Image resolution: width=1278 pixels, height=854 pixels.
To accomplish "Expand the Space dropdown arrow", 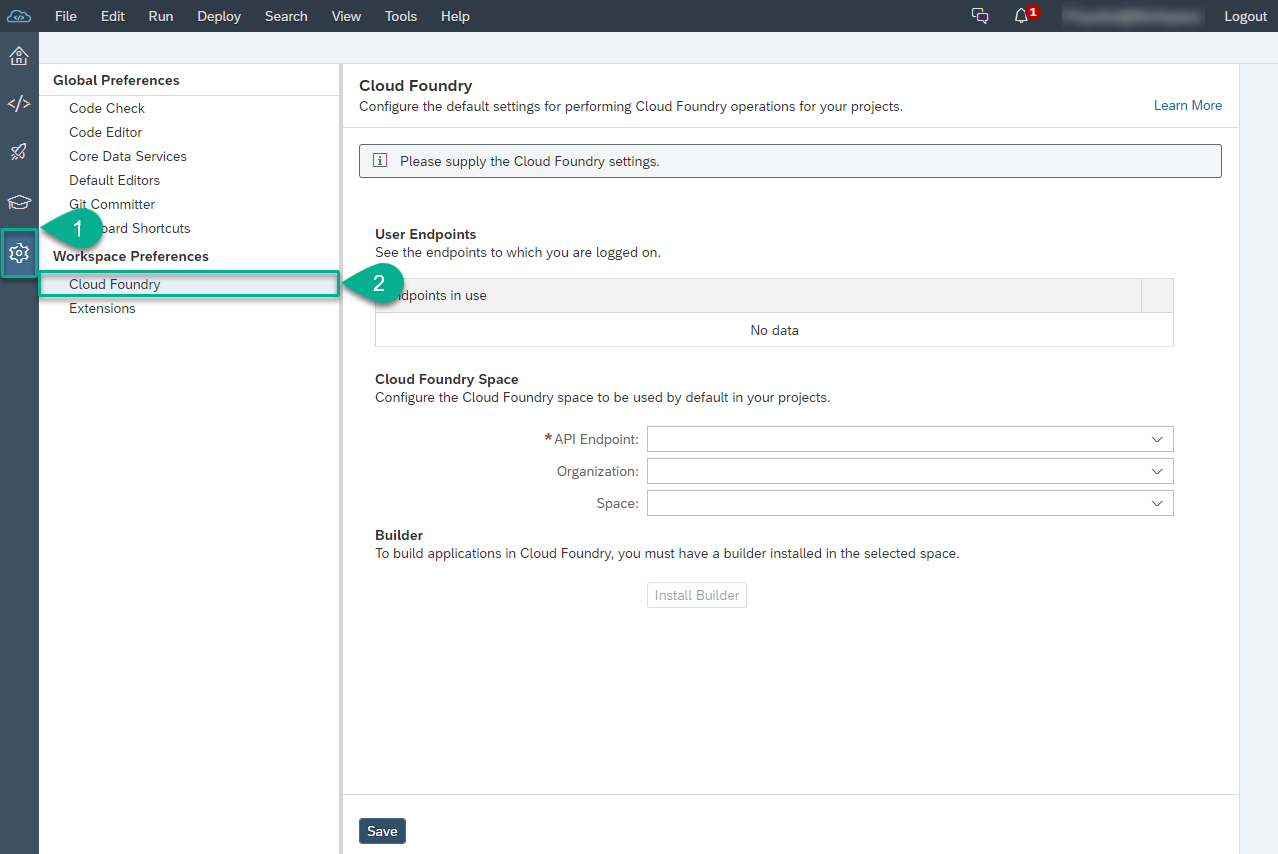I will (x=1157, y=503).
